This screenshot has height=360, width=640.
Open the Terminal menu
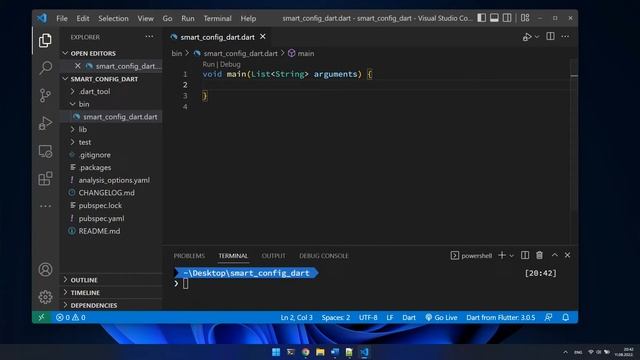coord(218,18)
